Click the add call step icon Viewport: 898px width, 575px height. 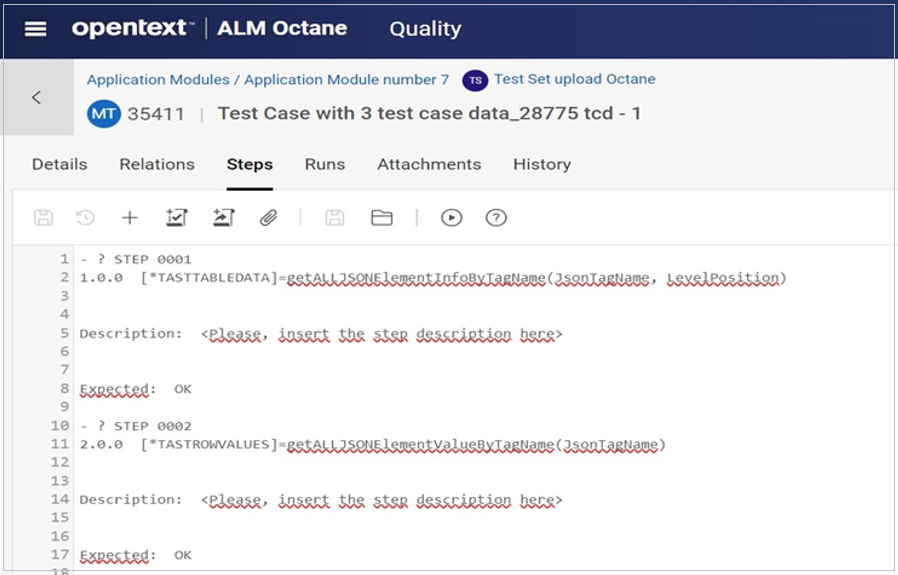pos(222,217)
